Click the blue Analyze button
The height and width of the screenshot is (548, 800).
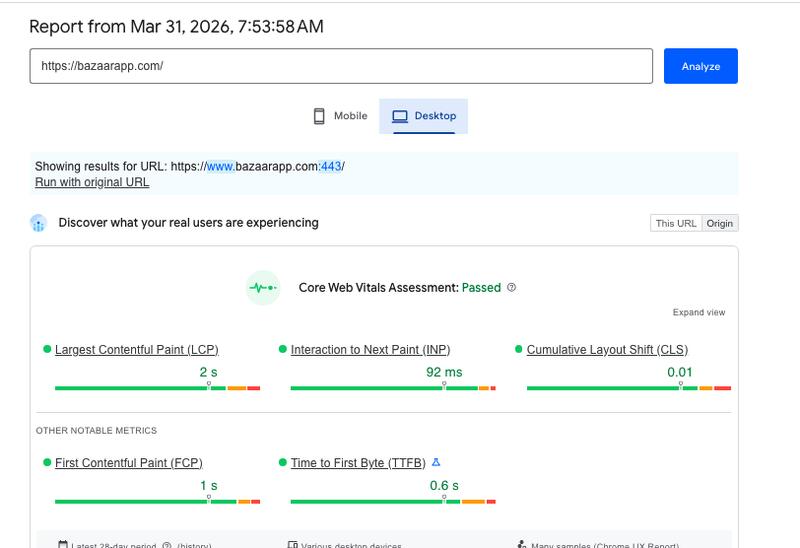[701, 66]
